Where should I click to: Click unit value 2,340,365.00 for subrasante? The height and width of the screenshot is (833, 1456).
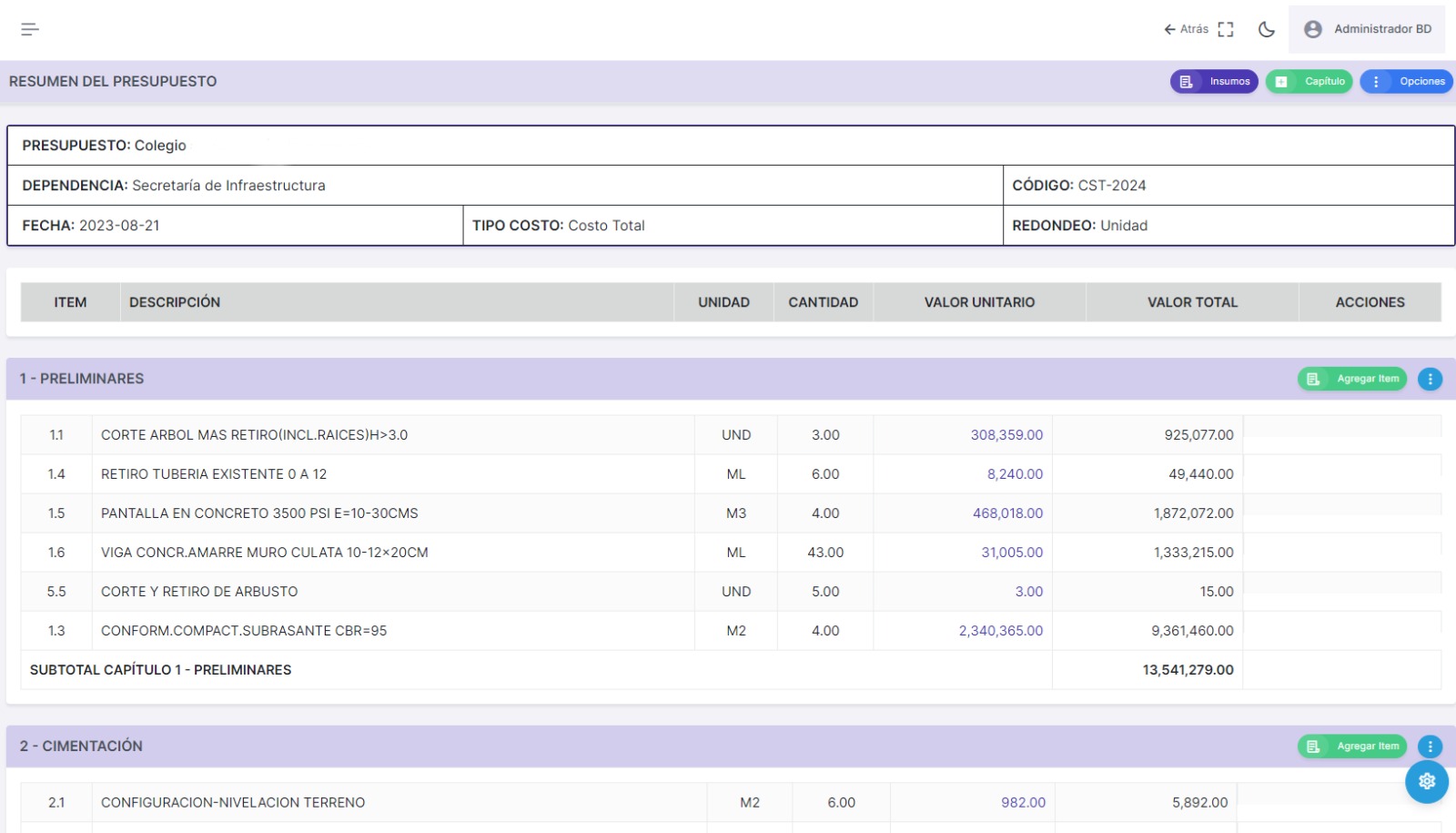(1000, 631)
